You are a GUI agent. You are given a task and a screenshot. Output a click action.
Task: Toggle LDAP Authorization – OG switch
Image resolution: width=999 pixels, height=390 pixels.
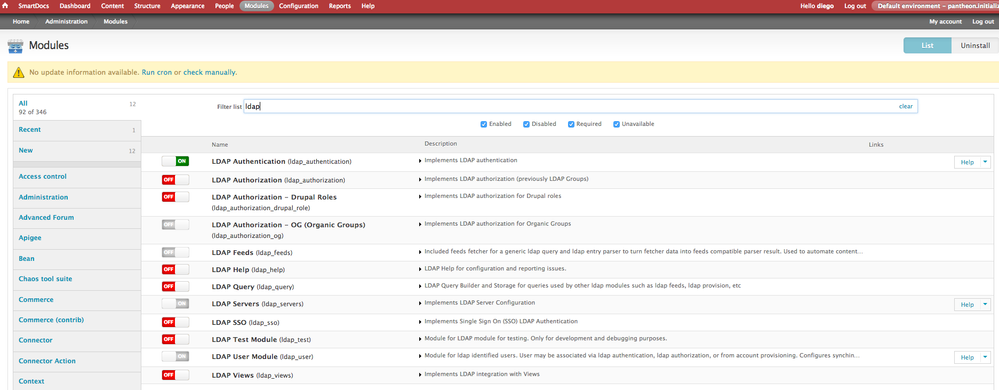(175, 224)
